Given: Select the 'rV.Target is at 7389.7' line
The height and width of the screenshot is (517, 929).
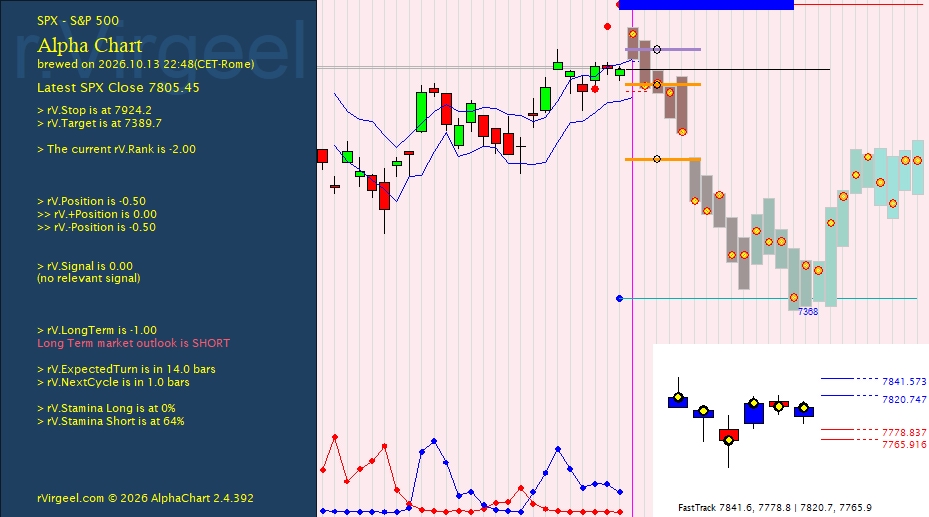Looking at the screenshot, I should pyautogui.click(x=99, y=123).
